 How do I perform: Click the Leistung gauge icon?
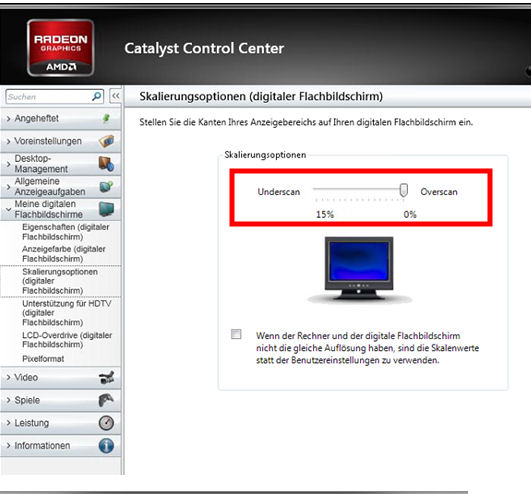[106, 423]
